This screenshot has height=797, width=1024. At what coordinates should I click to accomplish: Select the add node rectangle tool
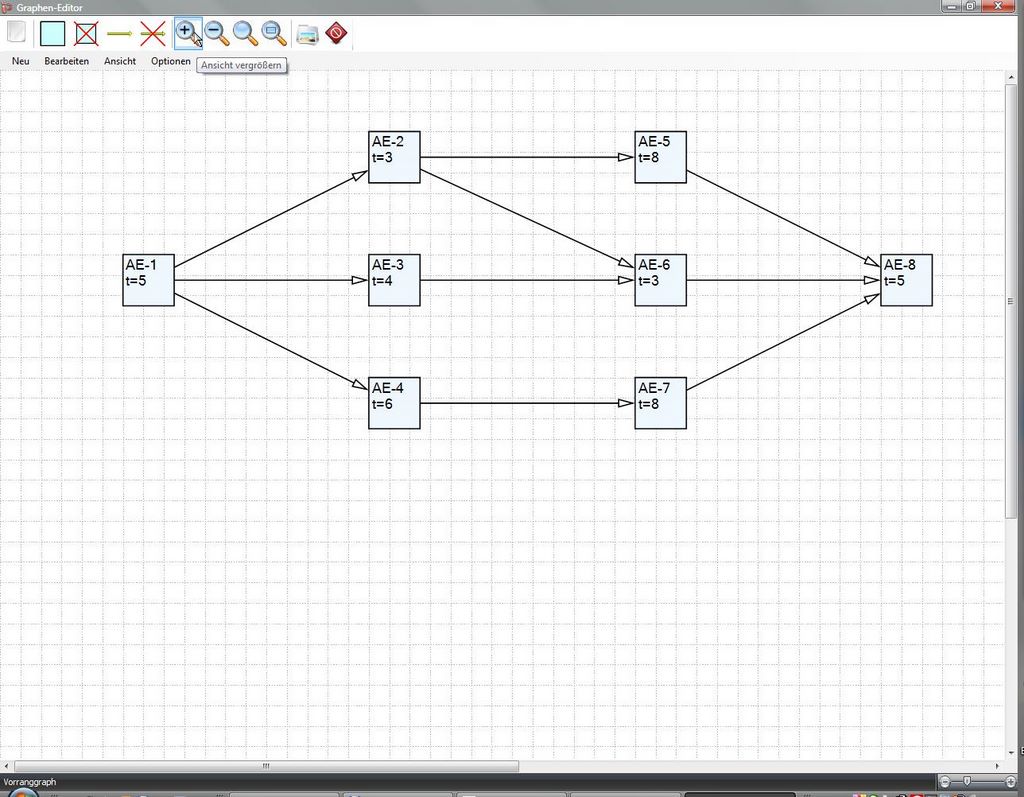(x=52, y=33)
